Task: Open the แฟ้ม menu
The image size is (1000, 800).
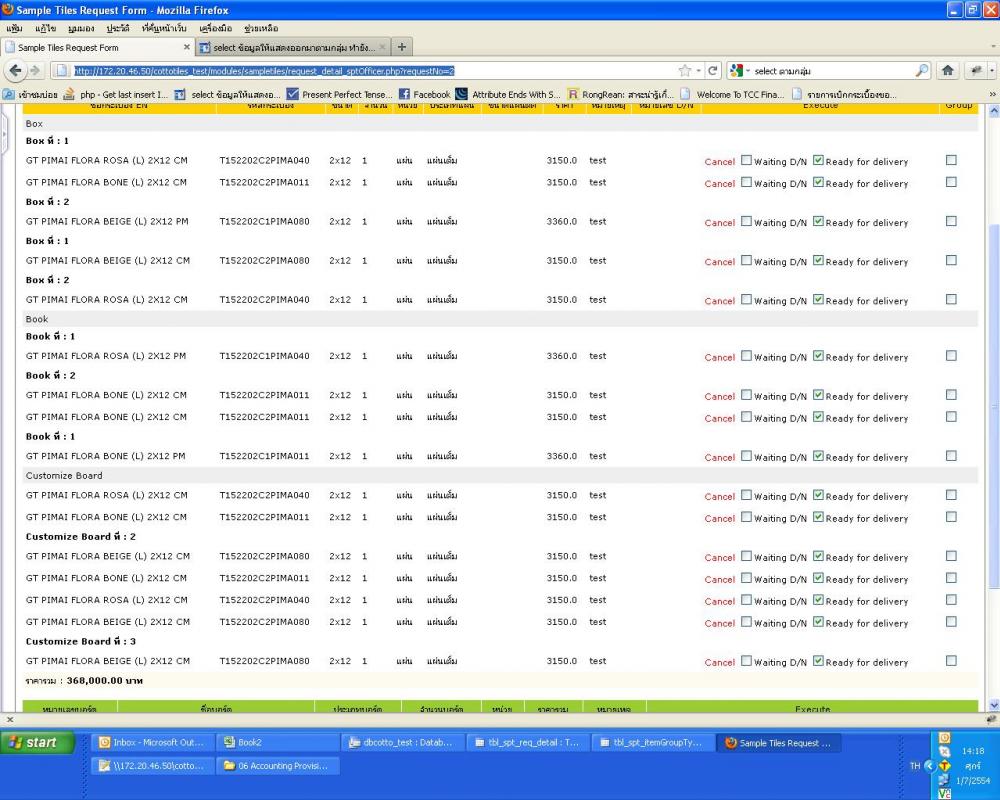Action: pos(14,28)
